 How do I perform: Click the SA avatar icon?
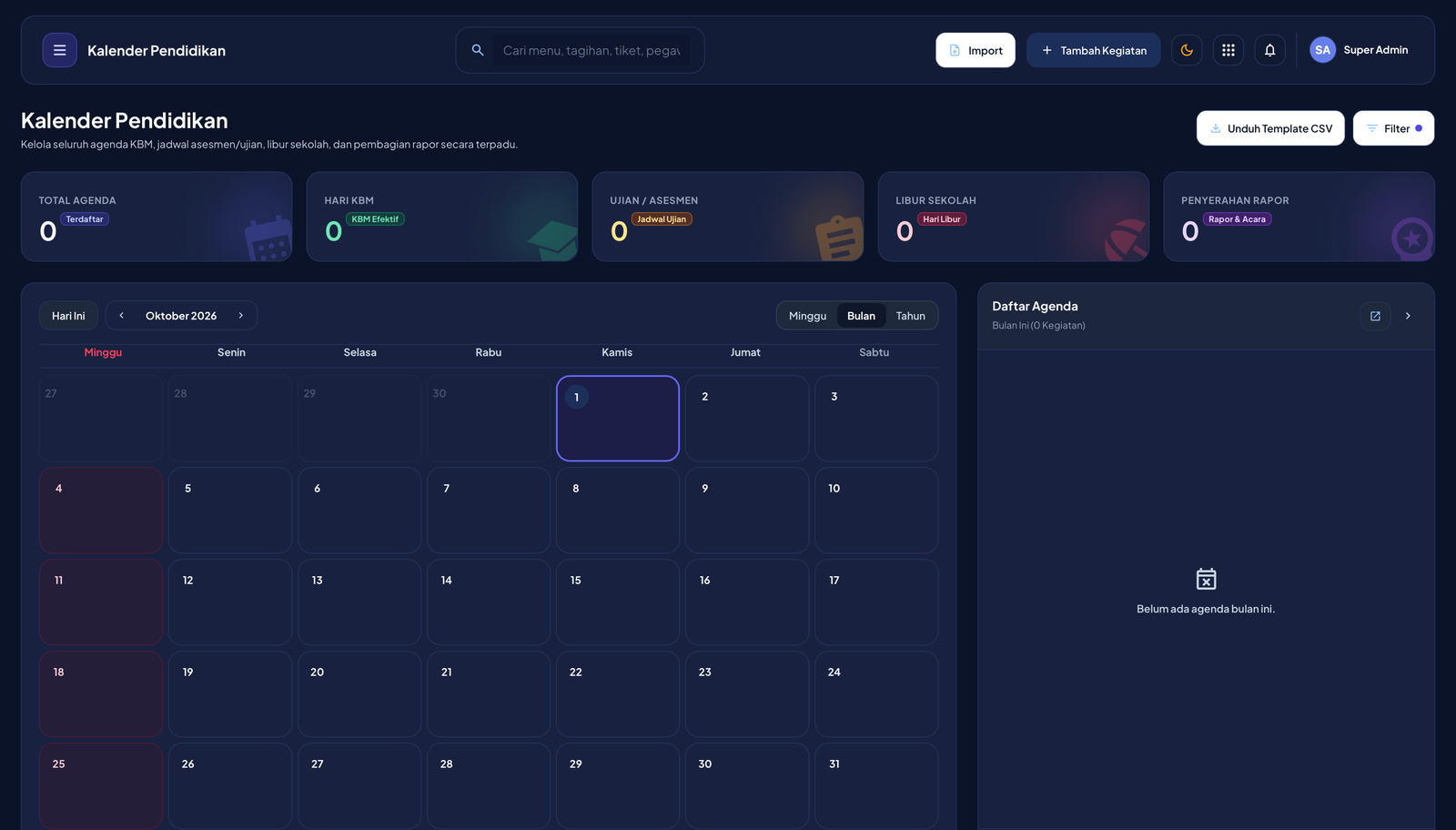tap(1322, 50)
